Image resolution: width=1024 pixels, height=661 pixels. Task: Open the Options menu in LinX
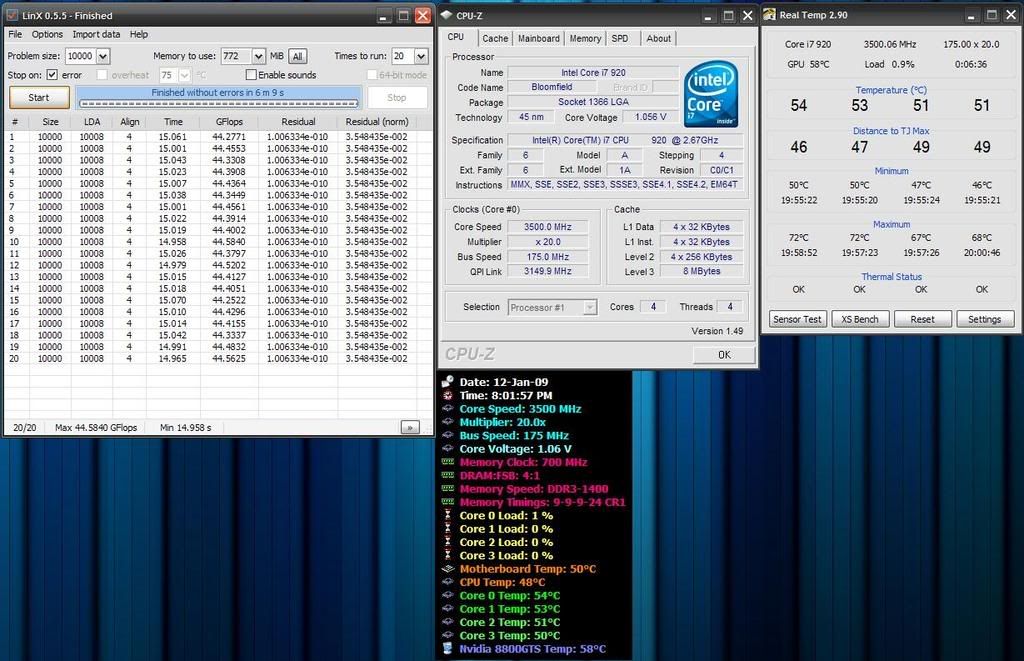coord(47,34)
